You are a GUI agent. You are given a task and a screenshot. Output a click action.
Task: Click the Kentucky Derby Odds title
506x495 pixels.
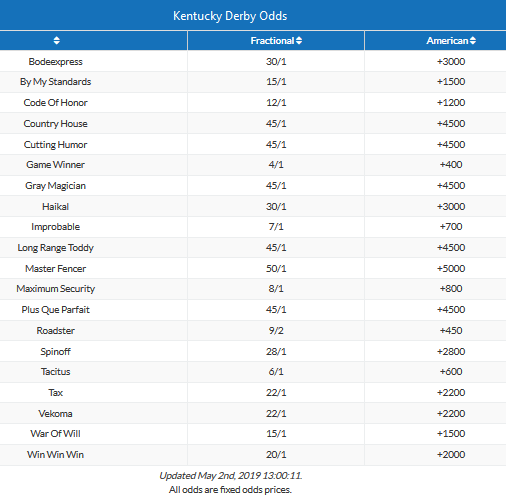click(x=230, y=16)
